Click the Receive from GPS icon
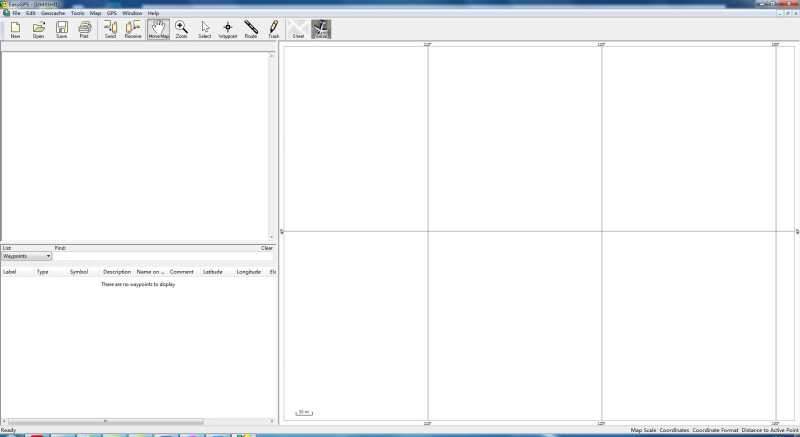 click(x=133, y=29)
